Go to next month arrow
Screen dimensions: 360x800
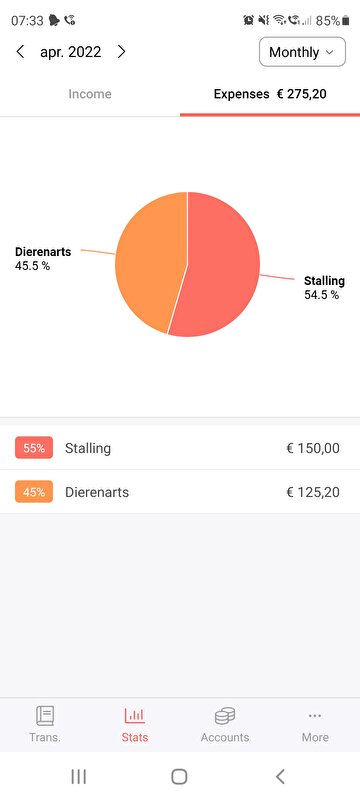121,52
